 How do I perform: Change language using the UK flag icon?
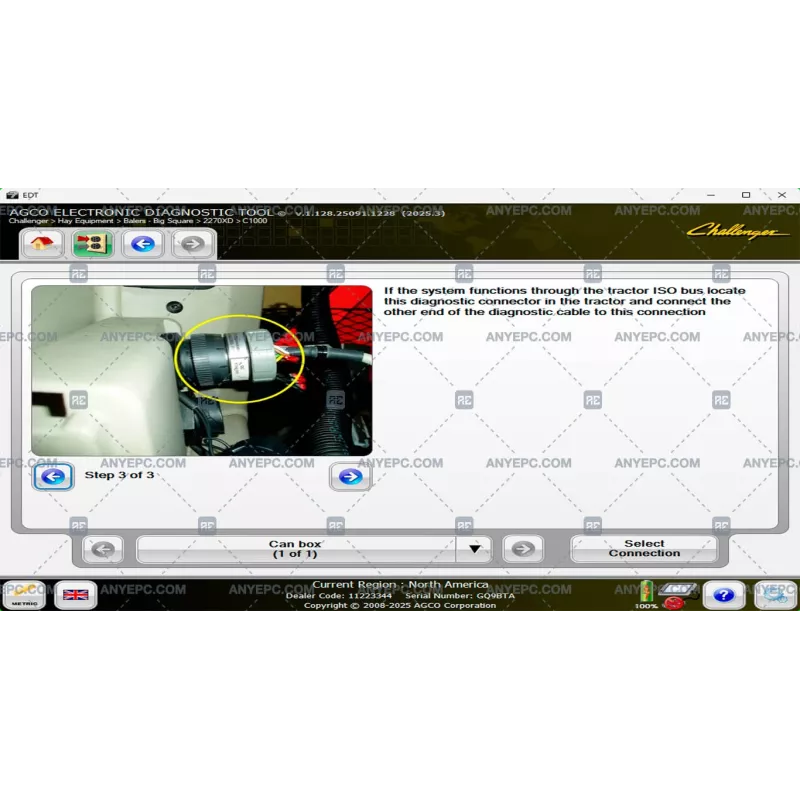click(x=76, y=595)
